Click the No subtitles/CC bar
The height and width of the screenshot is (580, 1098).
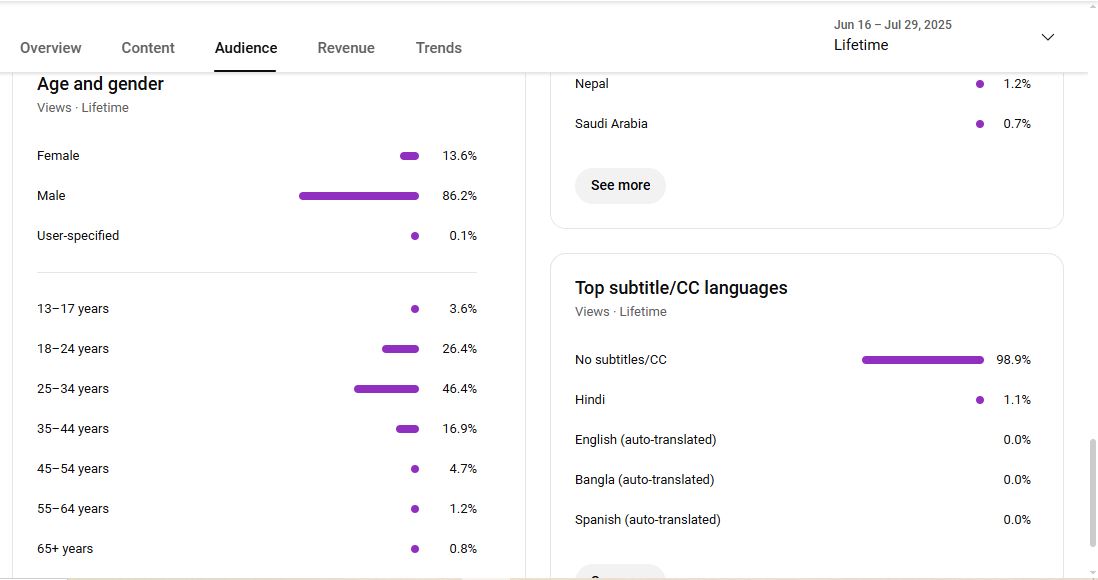click(922, 360)
